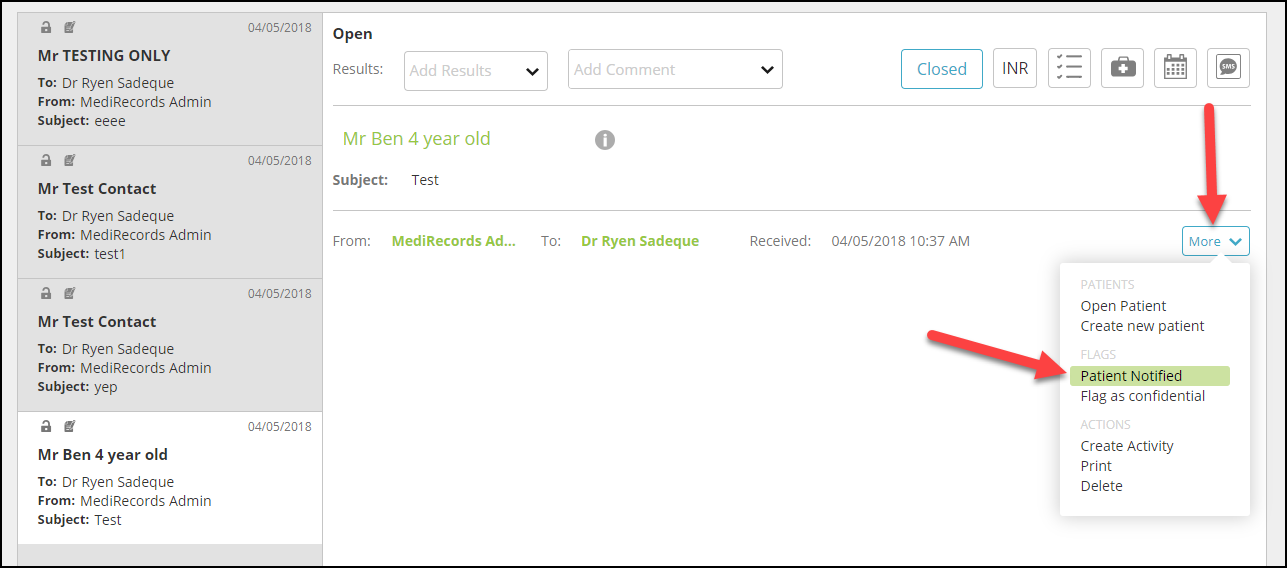The width and height of the screenshot is (1287, 568).
Task: Click the info icon beside patient name
Action: coord(604,140)
